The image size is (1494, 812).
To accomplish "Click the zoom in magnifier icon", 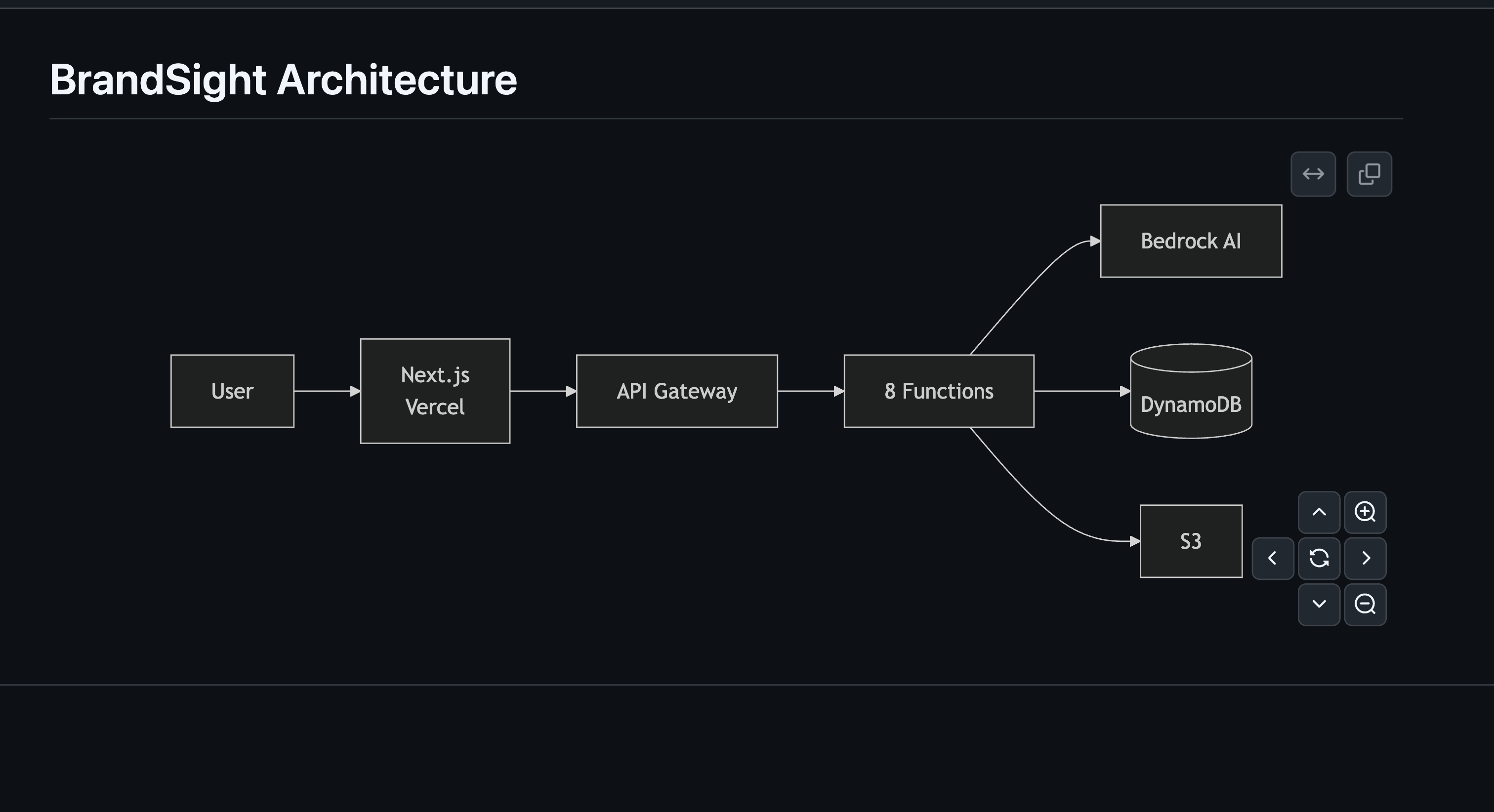I will coord(1365,512).
